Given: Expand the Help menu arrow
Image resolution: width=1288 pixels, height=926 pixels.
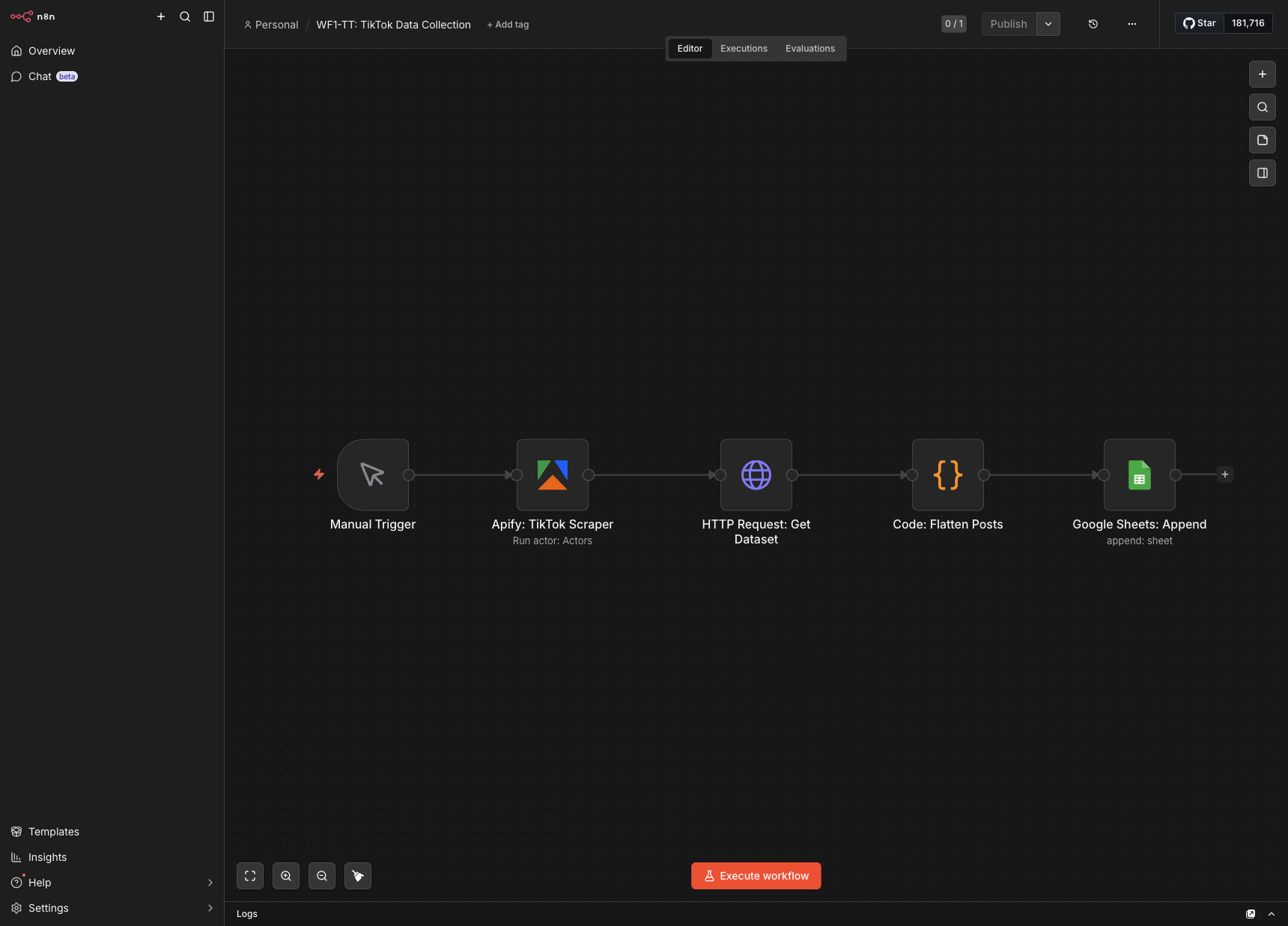Looking at the screenshot, I should (210, 883).
